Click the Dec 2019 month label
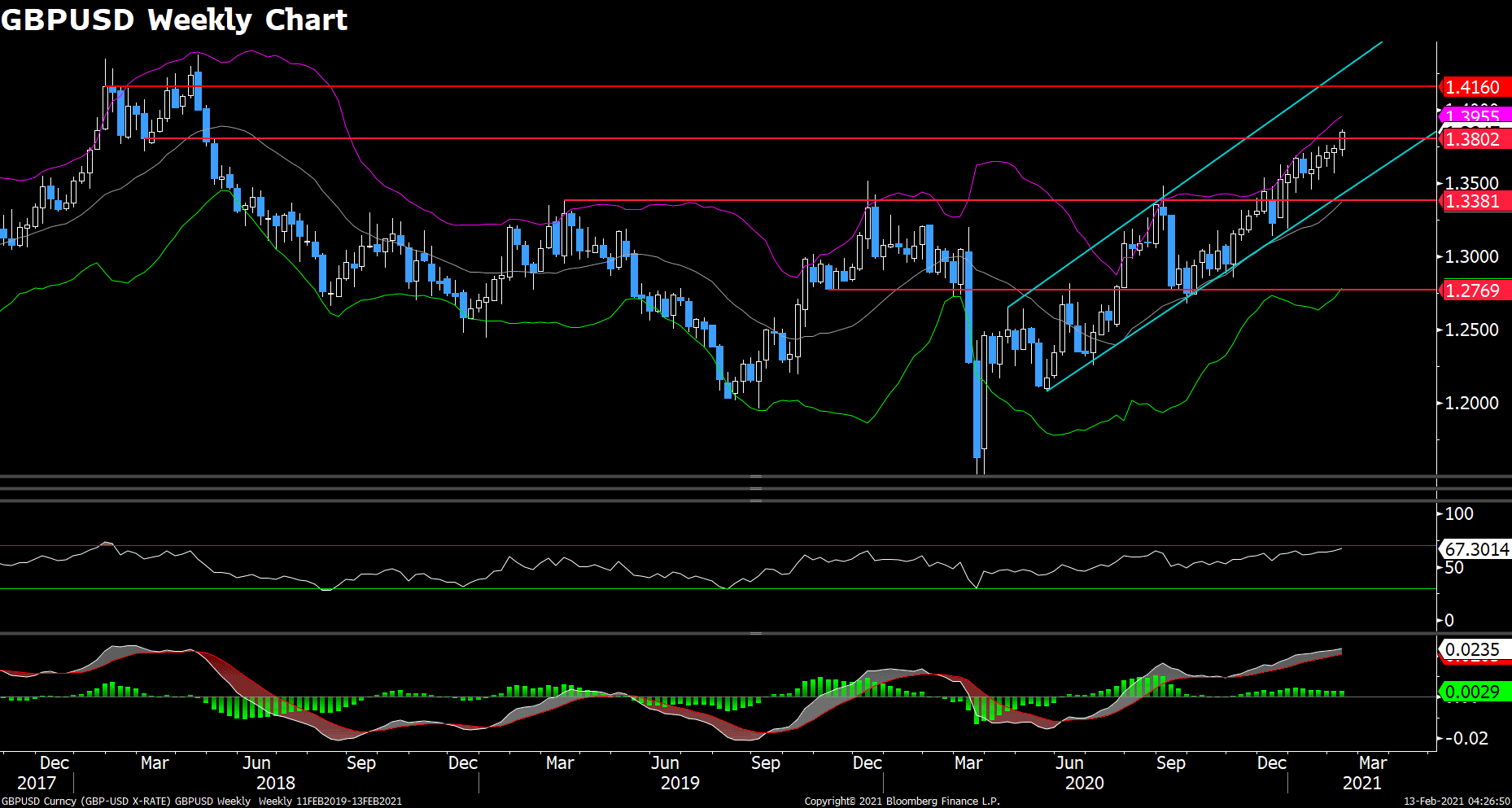 click(x=867, y=762)
